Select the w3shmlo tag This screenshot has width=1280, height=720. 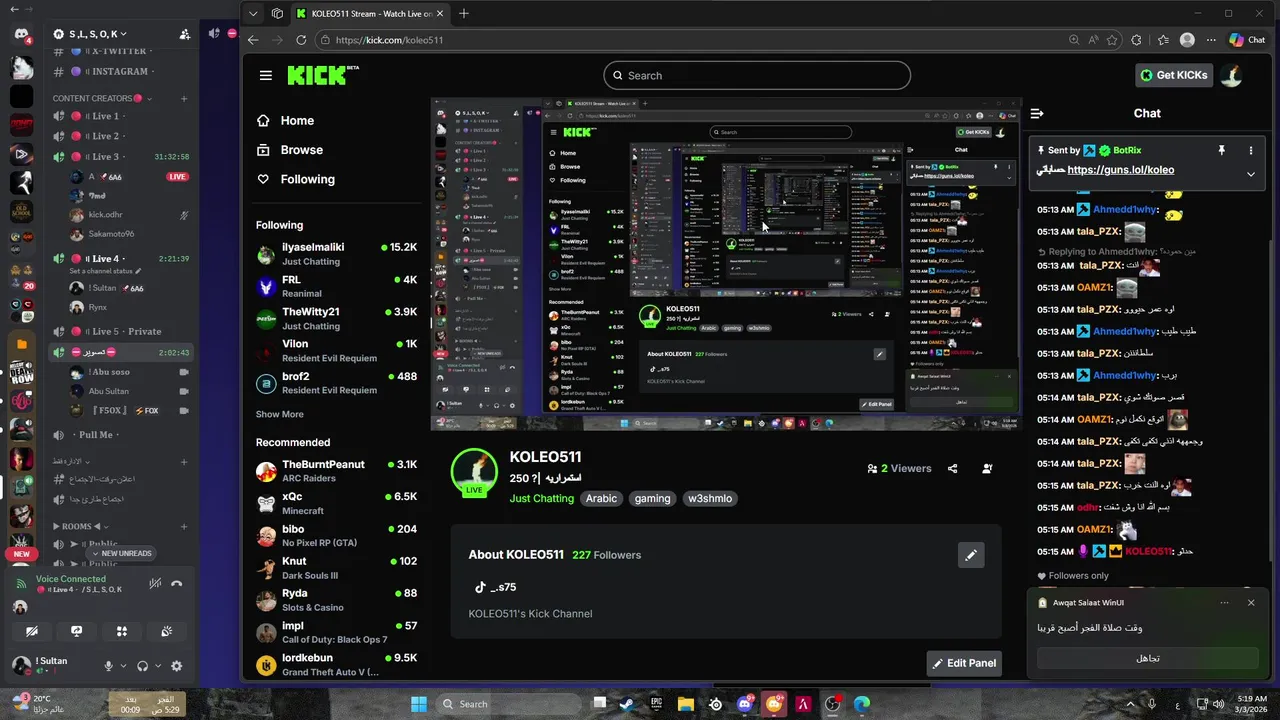pyautogui.click(x=710, y=498)
